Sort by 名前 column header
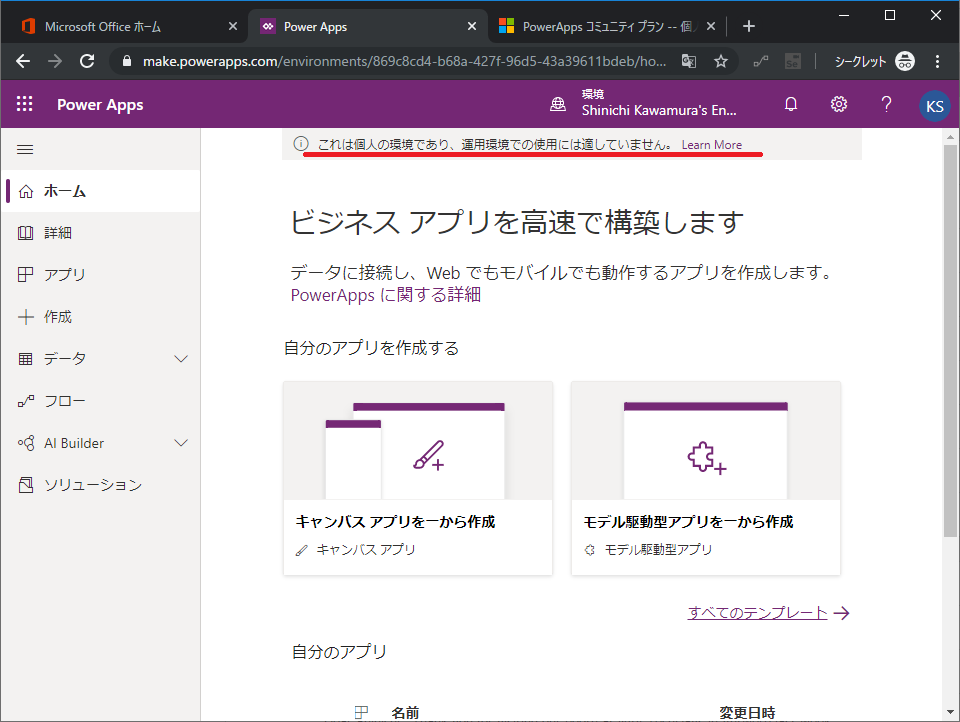 tap(405, 712)
